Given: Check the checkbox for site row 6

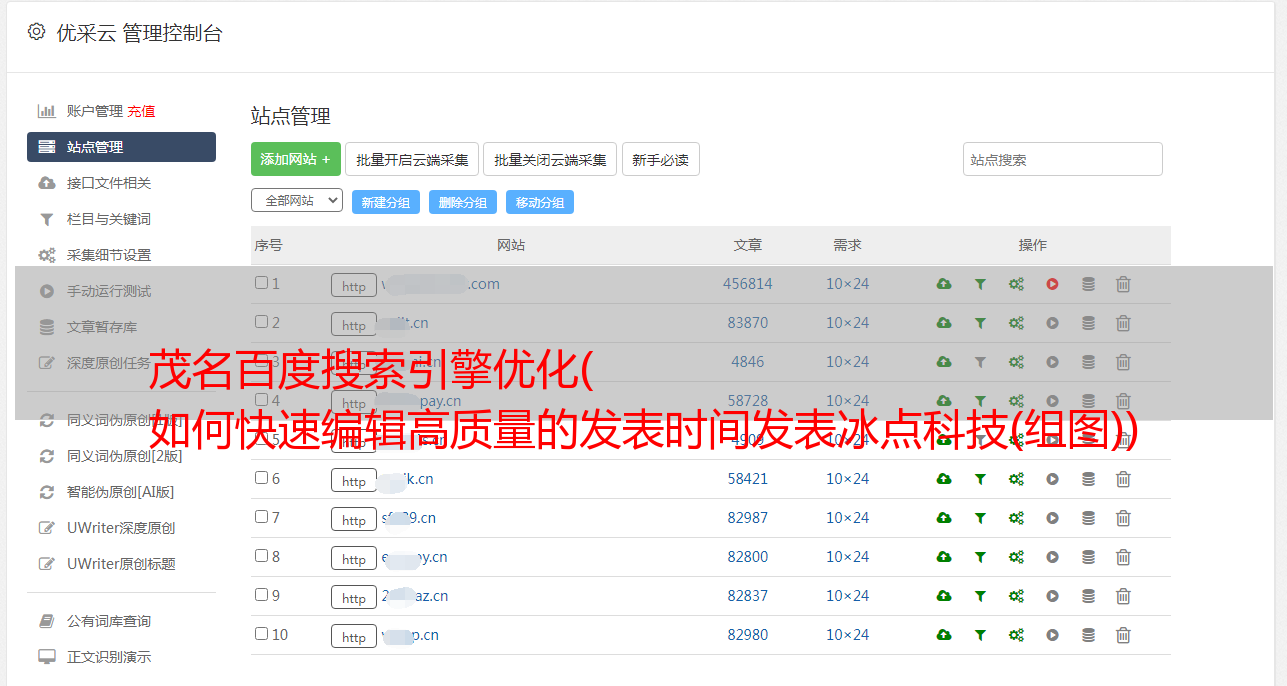Looking at the screenshot, I should (x=261, y=478).
